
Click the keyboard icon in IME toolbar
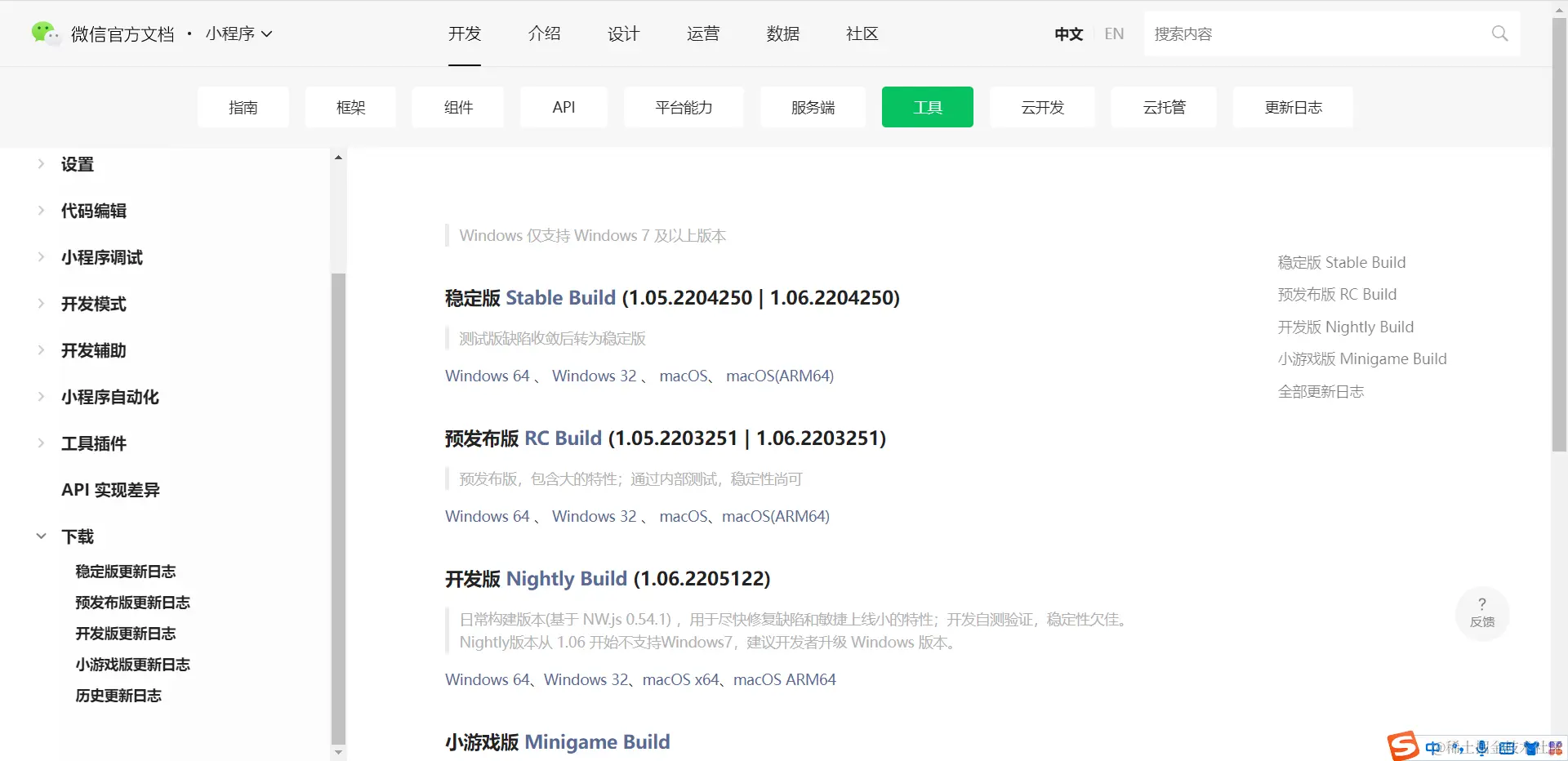coord(1507,748)
